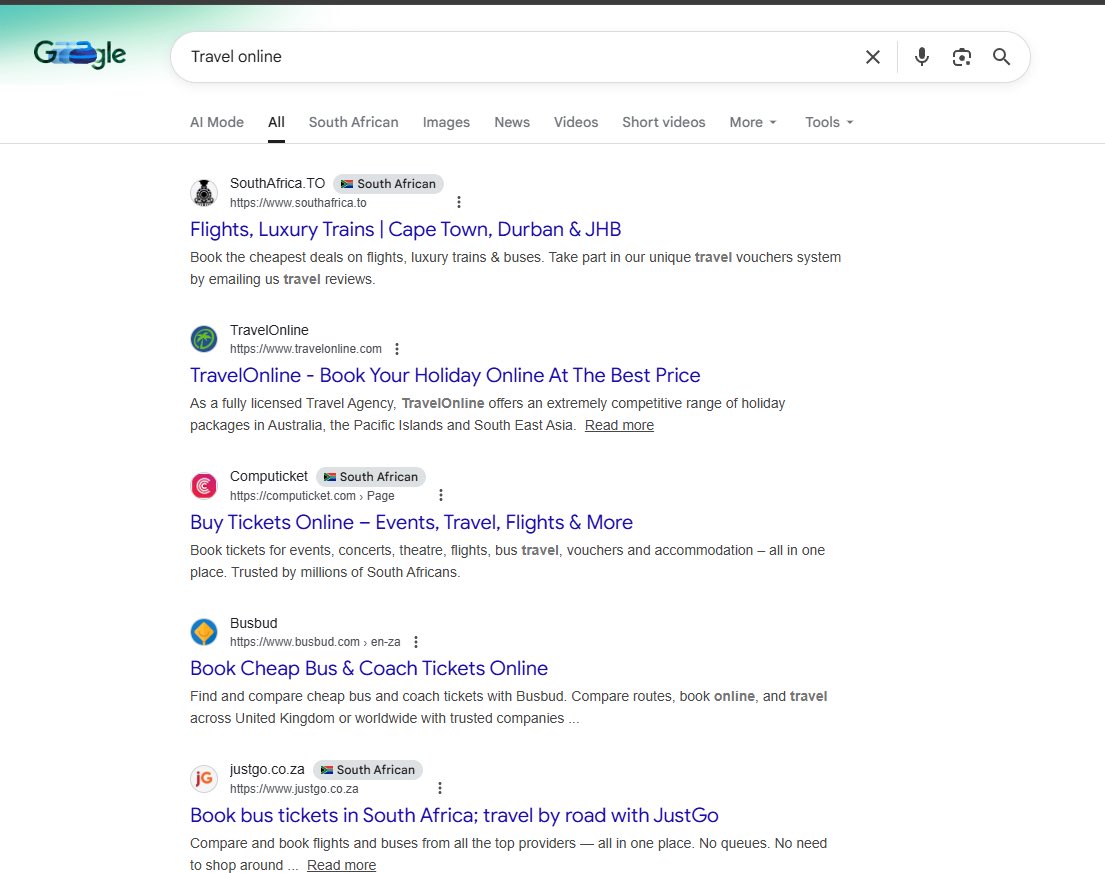Open more options for Computicket result
Screen dimensions: 1105x873
441,495
